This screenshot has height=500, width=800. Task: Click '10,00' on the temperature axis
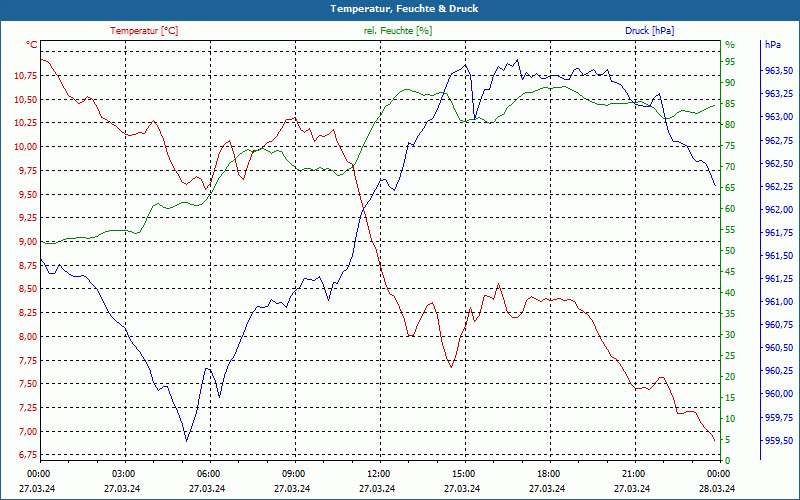point(26,147)
